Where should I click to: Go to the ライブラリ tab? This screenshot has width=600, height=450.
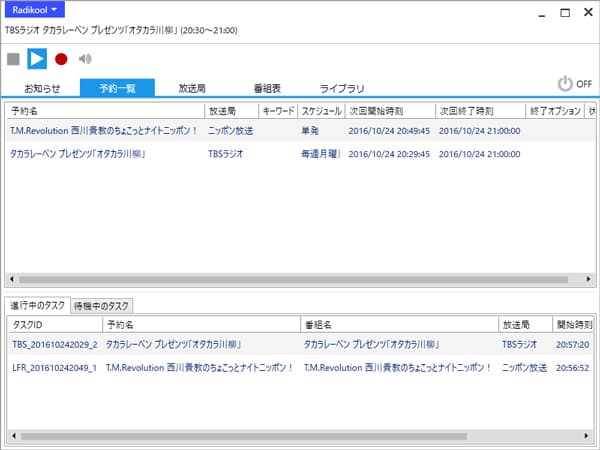(x=342, y=88)
